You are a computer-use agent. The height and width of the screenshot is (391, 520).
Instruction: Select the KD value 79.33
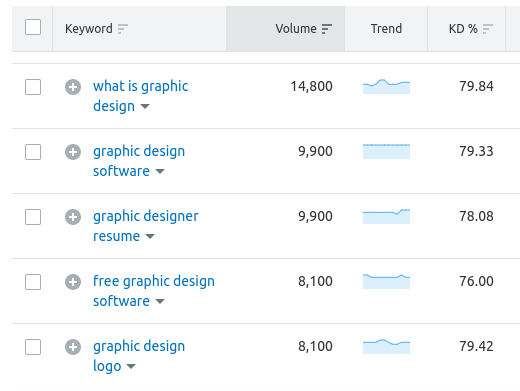click(x=476, y=151)
